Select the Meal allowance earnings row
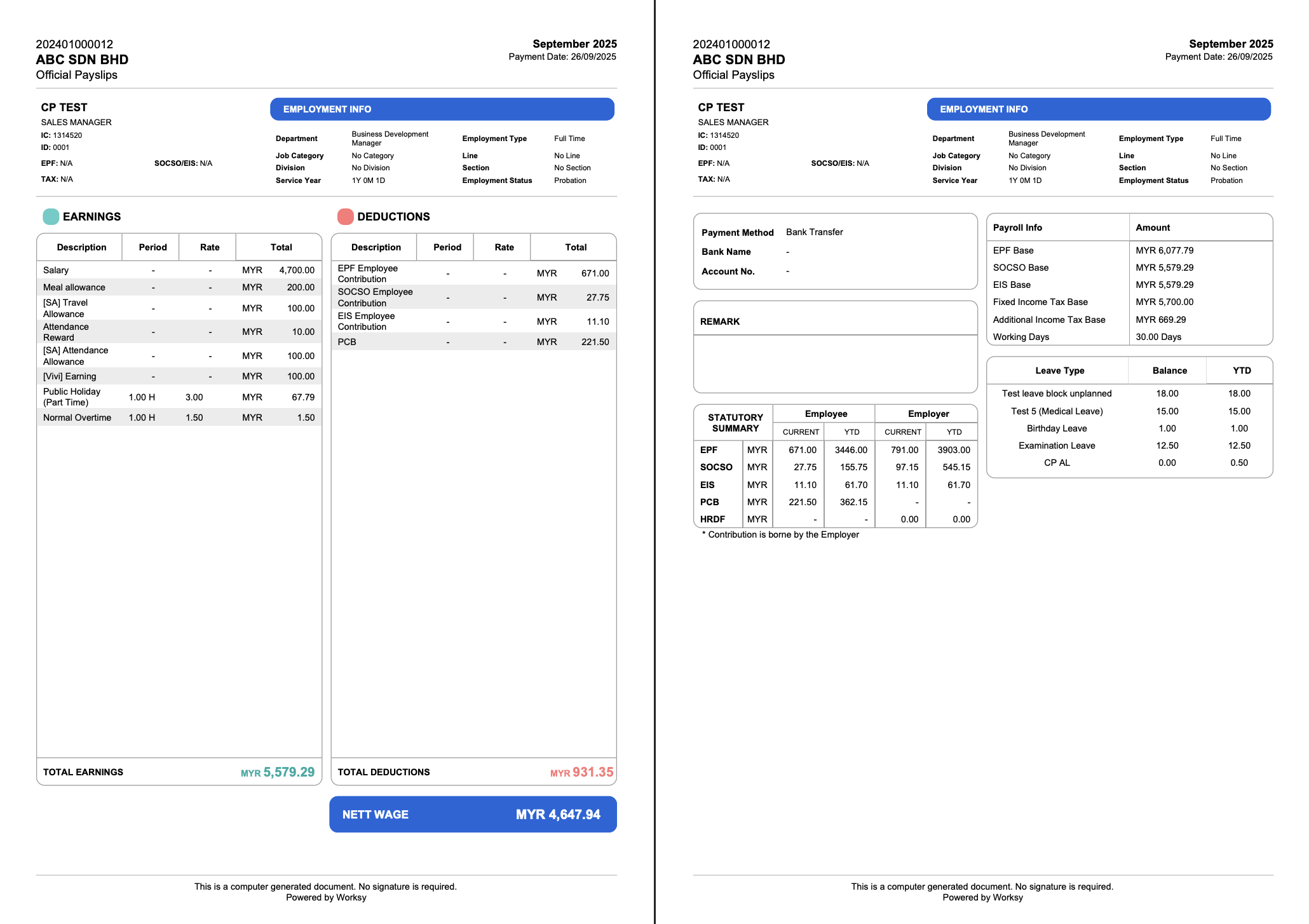1309x924 pixels. [179, 287]
